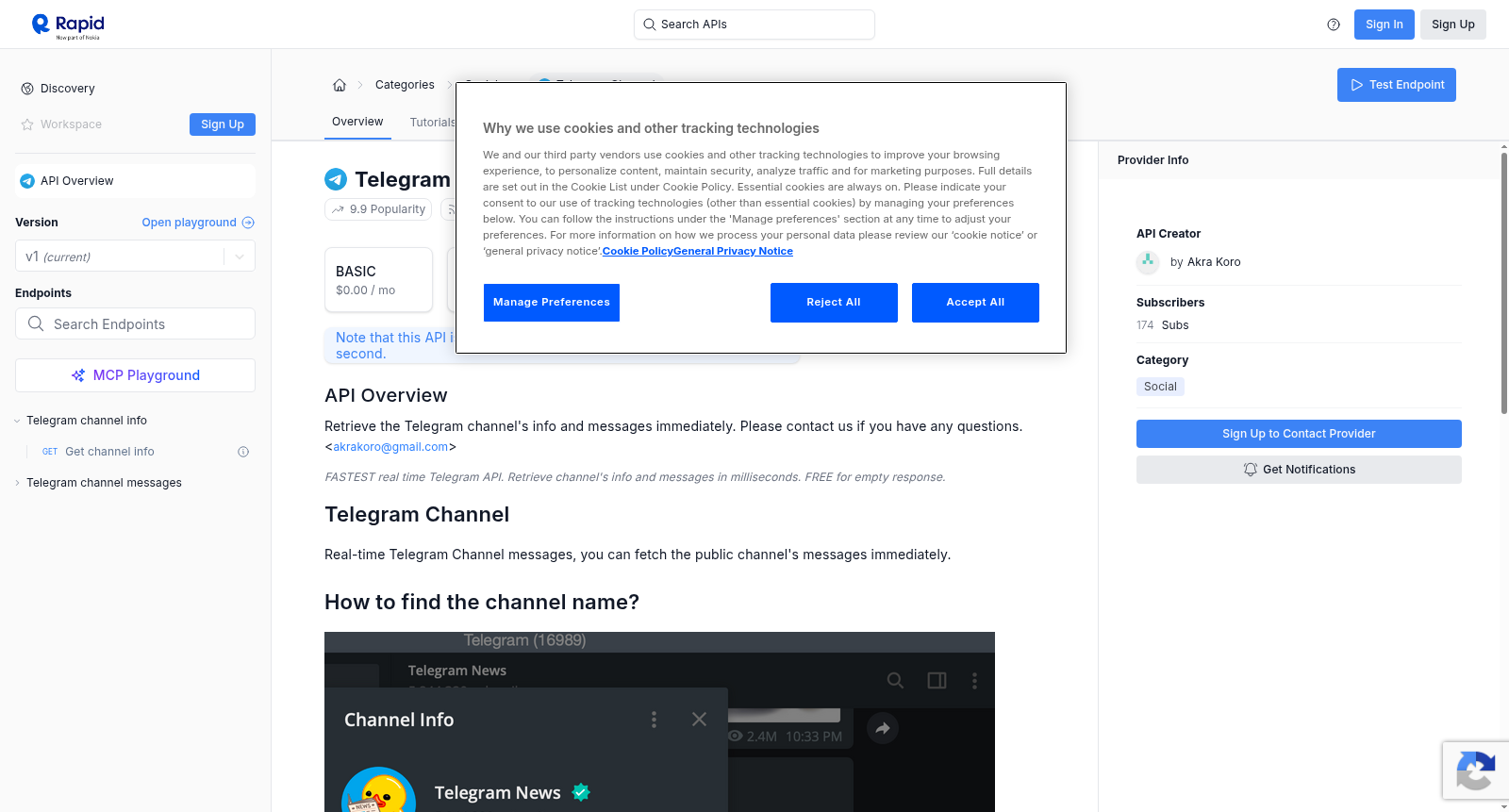Click the forward arrow in the Telegram screenshot
The image size is (1509, 812).
[883, 728]
